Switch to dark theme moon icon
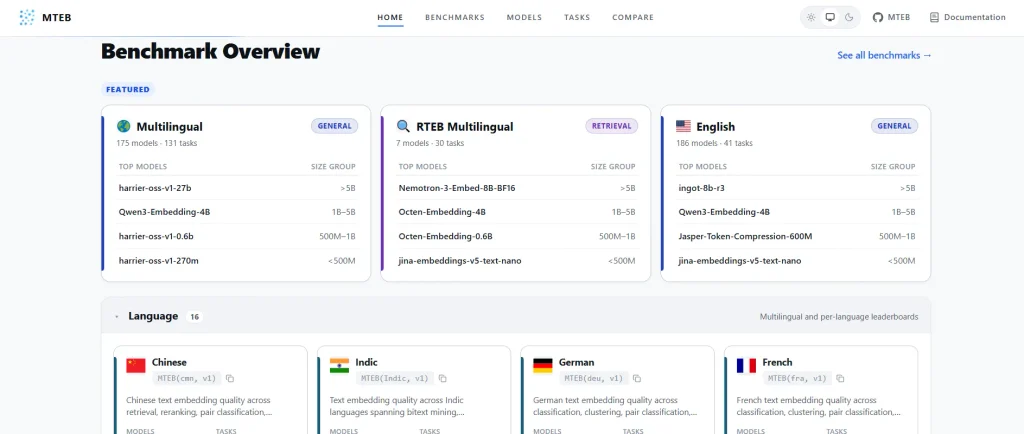The height and width of the screenshot is (434, 1024). pyautogui.click(x=849, y=18)
